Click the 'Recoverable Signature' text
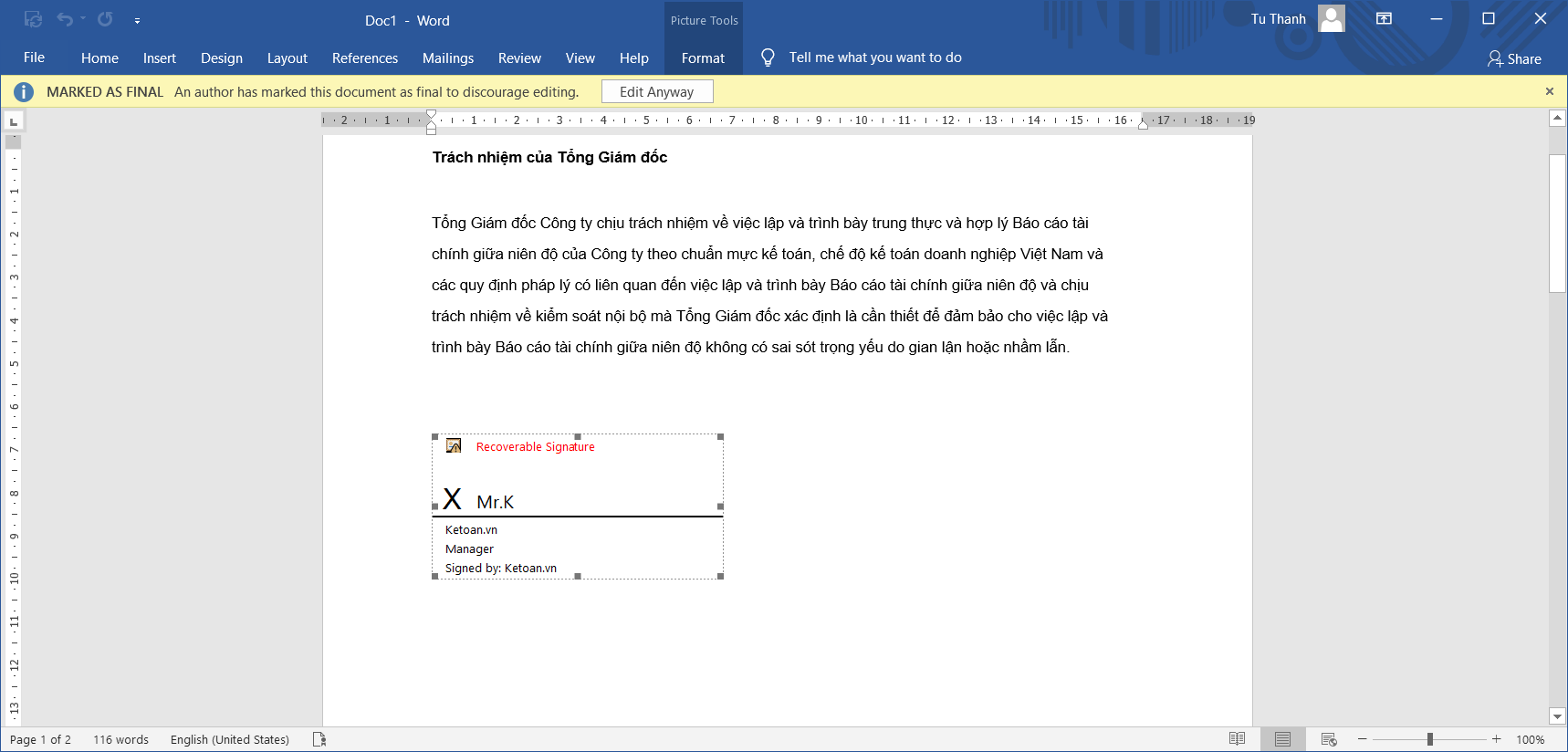Screen dimensions: 1568x752 536,446
